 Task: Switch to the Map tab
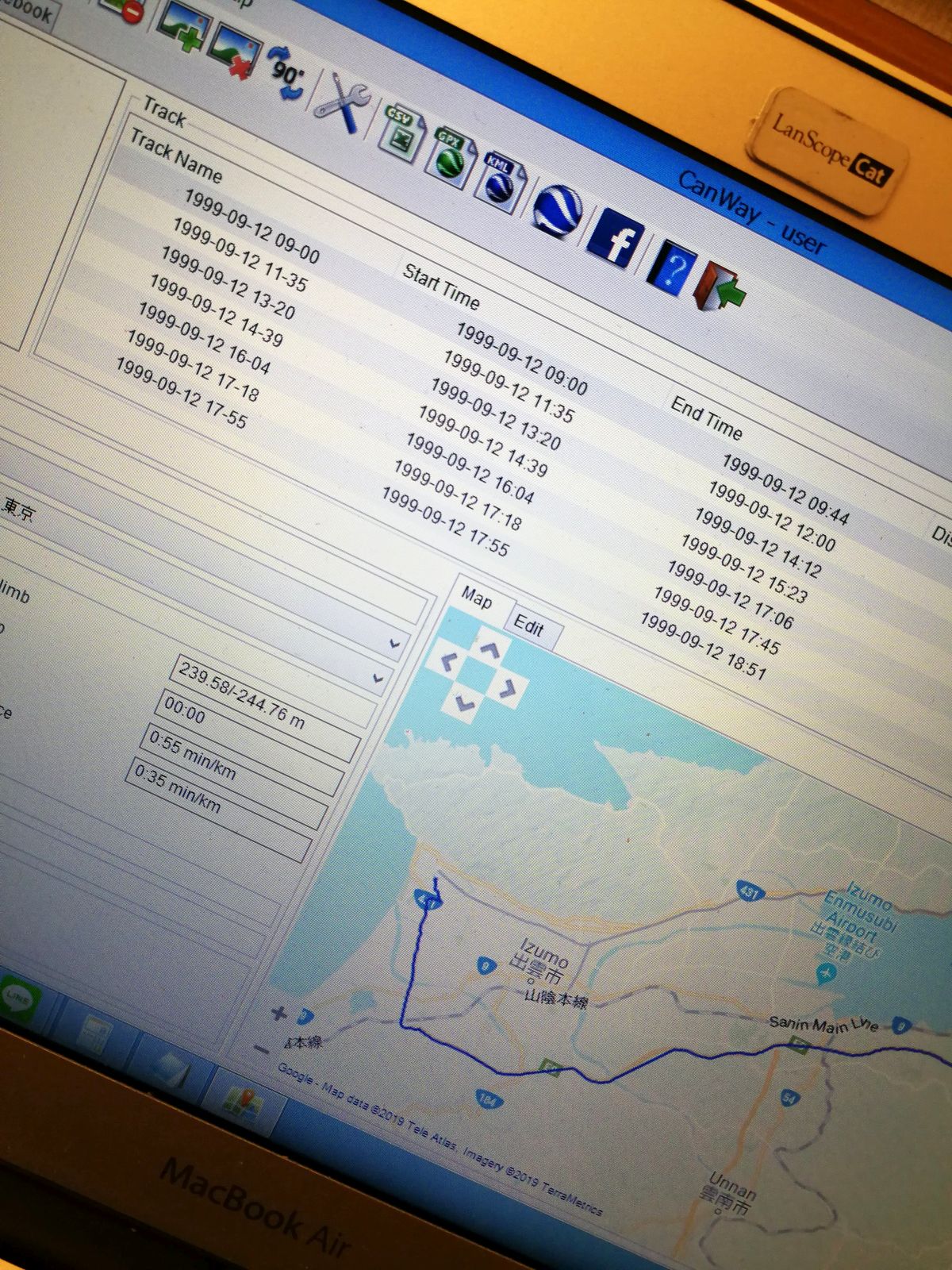pos(478,597)
